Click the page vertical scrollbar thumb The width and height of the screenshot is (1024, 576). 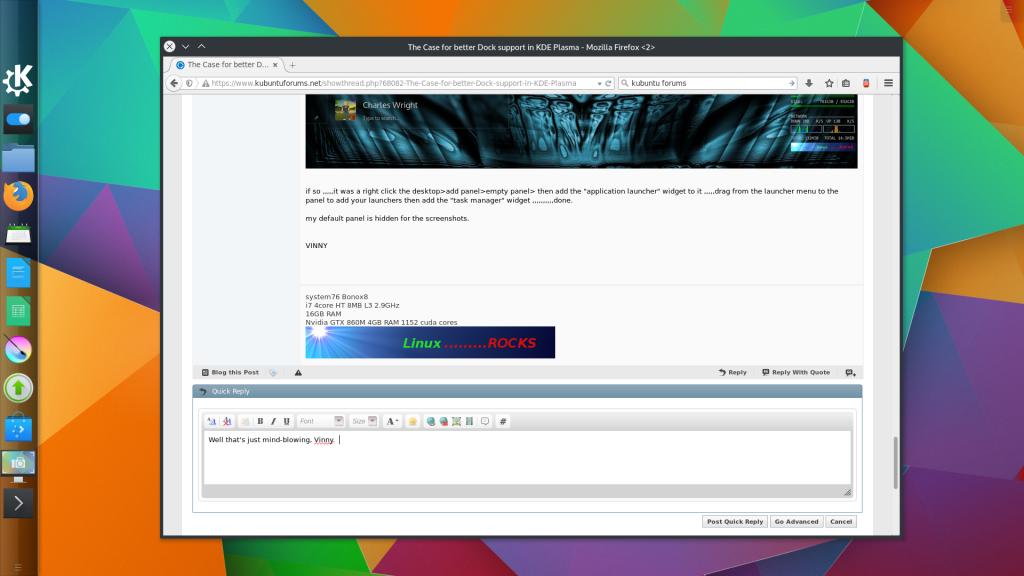pos(896,462)
